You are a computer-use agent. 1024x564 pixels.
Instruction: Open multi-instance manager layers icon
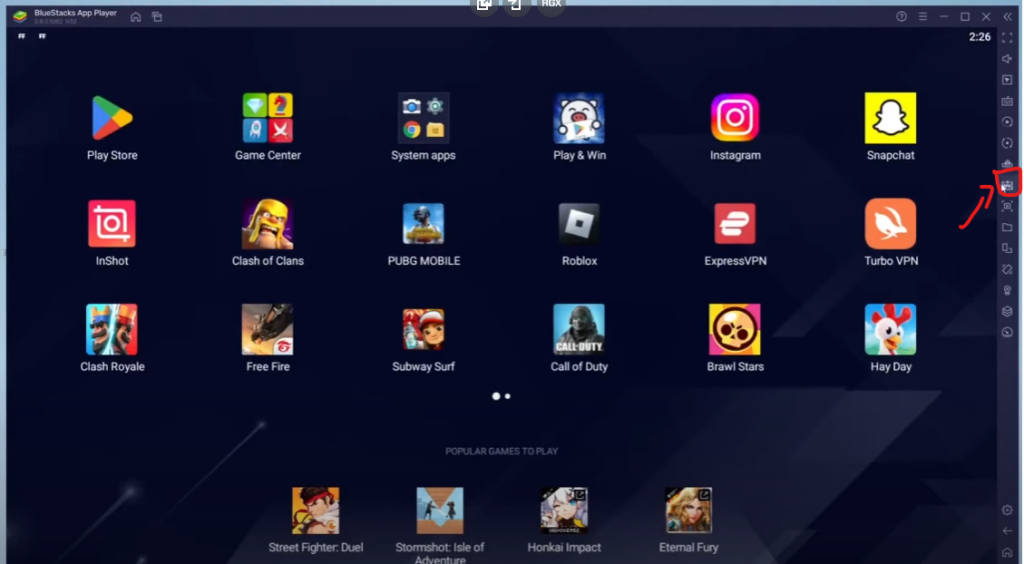pos(1007,311)
